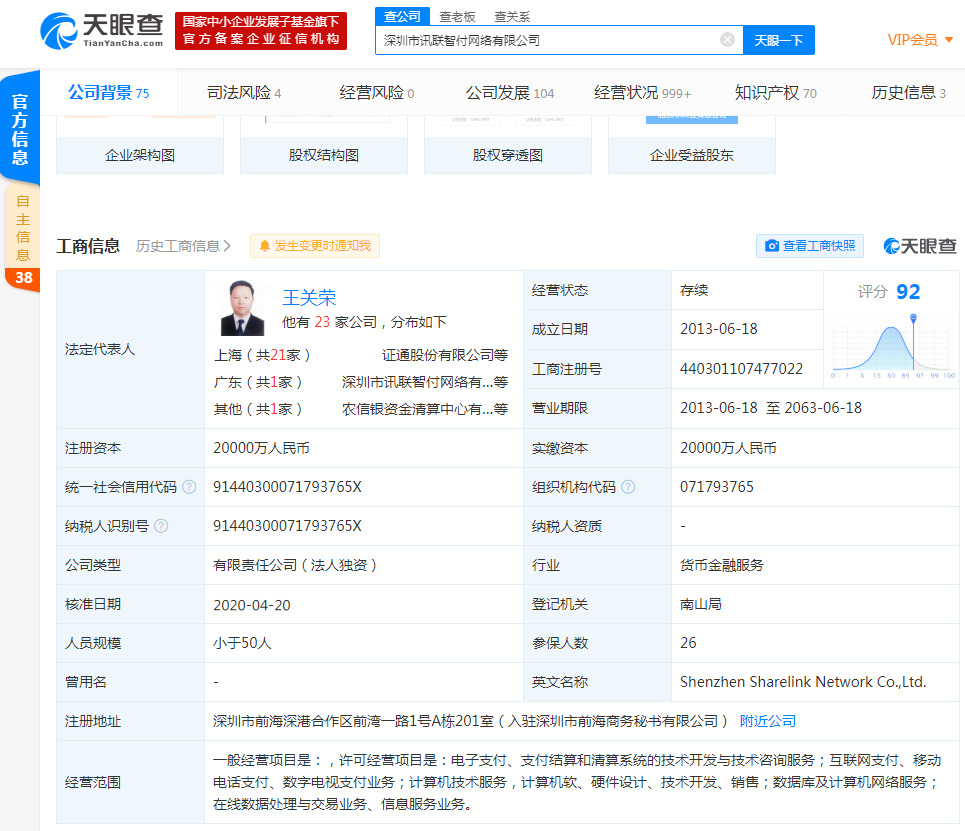Image resolution: width=965 pixels, height=831 pixels.
Task: Click 小于50人 staff size value
Action: pyautogui.click(x=242, y=643)
